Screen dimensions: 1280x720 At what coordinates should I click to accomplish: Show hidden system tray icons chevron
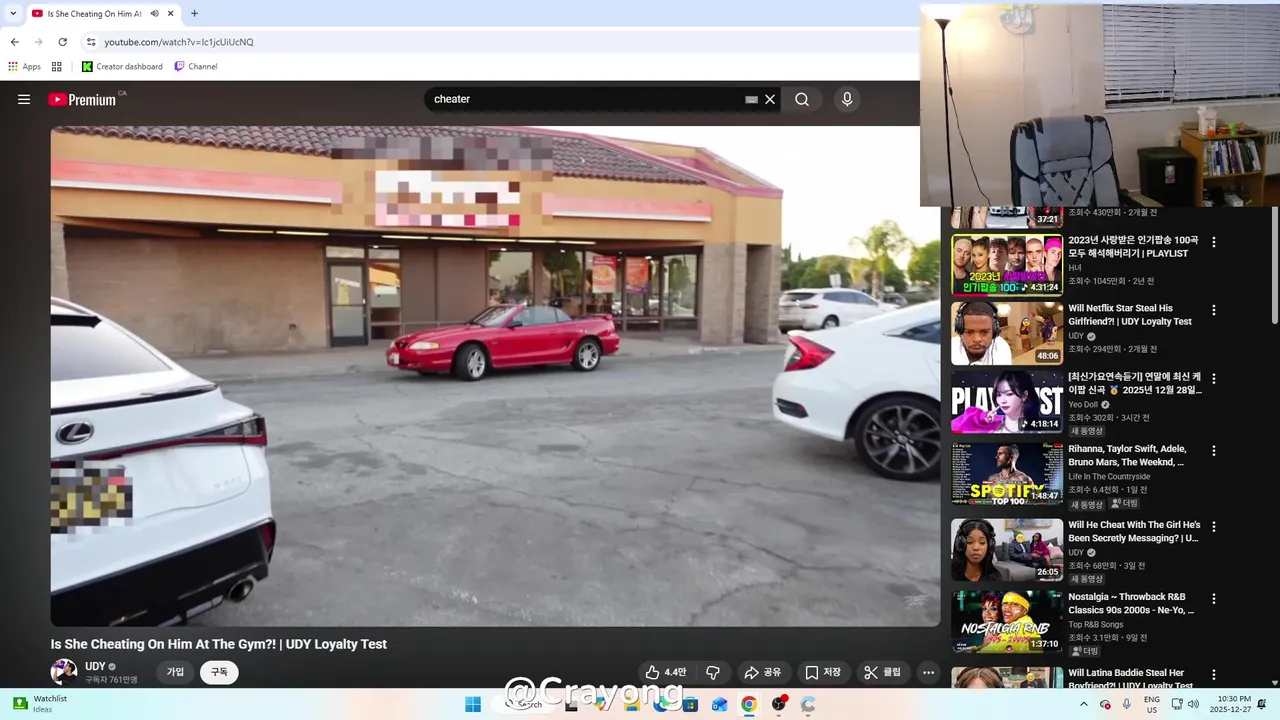(1084, 704)
